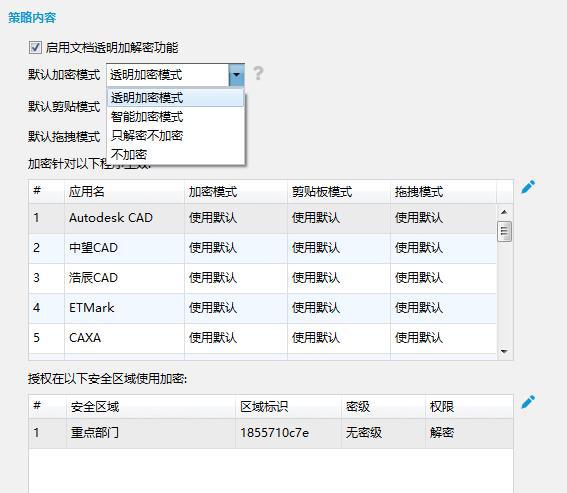Select the 中望CAD row
This screenshot has height=493, width=567.
click(263, 248)
